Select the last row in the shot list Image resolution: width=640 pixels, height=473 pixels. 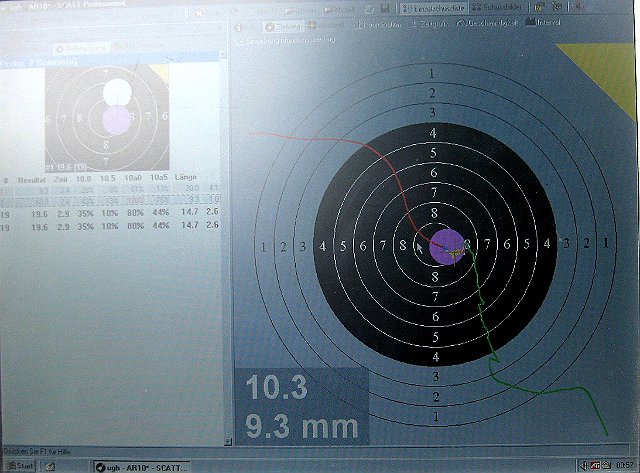[110, 225]
